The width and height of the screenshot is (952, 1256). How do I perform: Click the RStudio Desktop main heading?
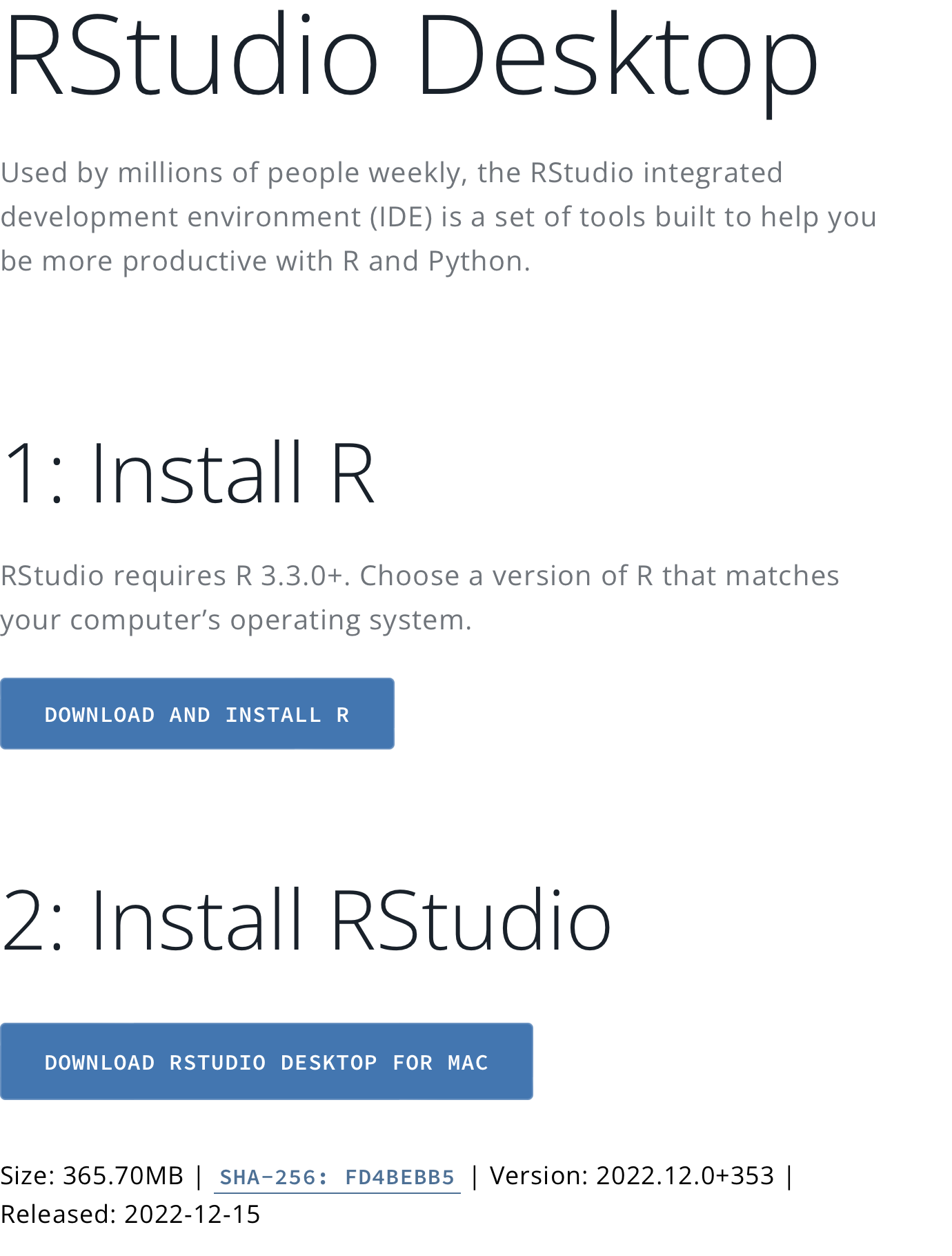410,57
